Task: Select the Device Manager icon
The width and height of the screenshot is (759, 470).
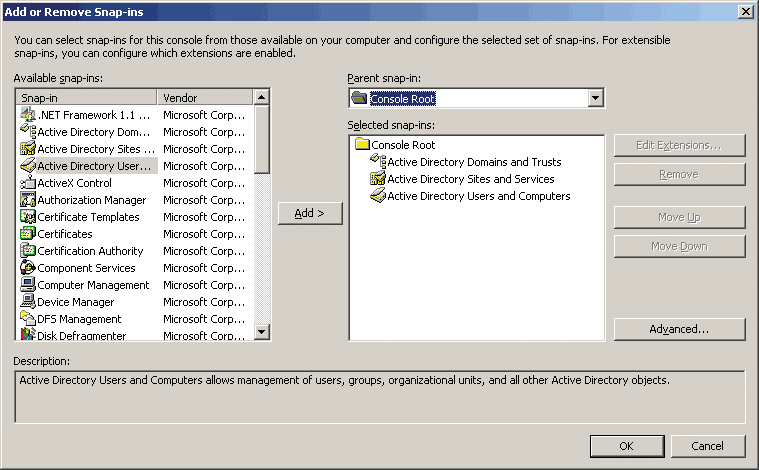Action: (x=28, y=302)
